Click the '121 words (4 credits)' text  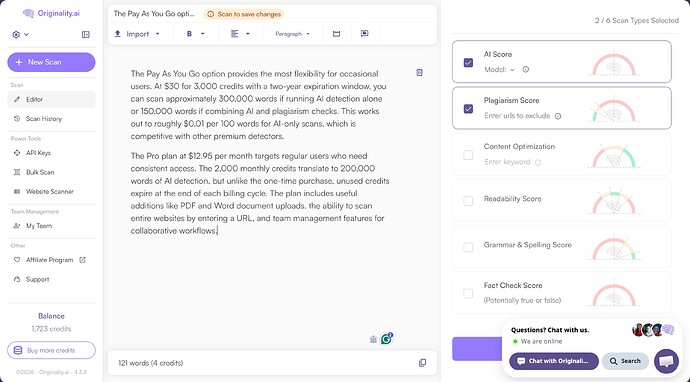[x=150, y=363]
